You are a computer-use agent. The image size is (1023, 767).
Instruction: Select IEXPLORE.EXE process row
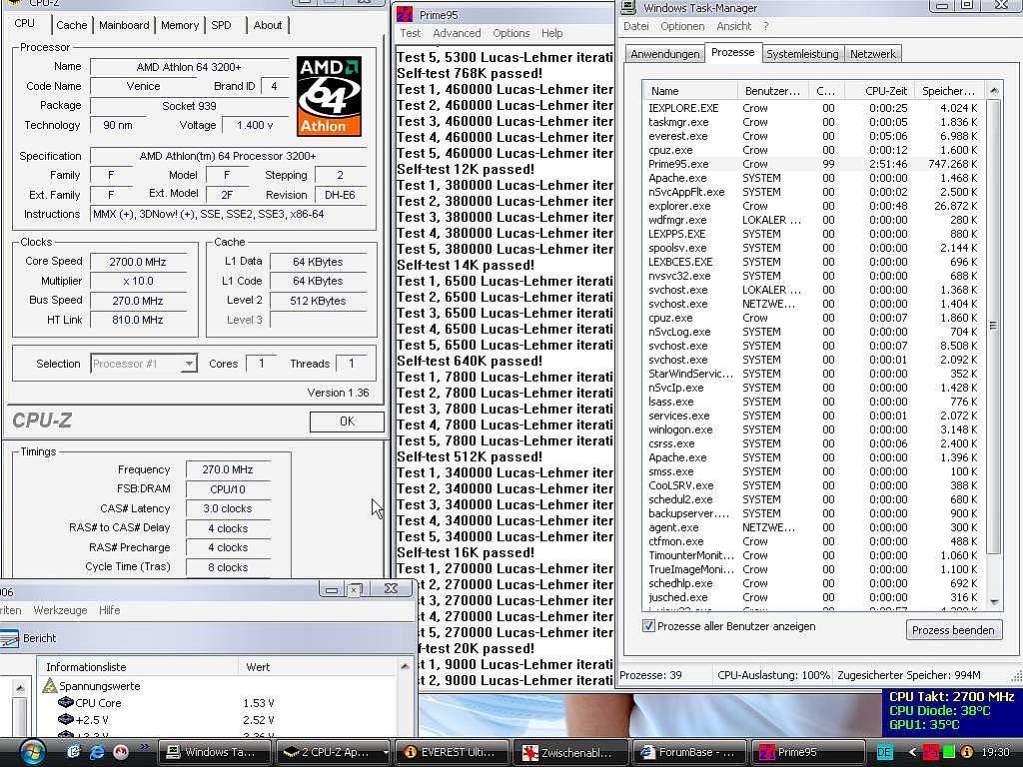[x=814, y=108]
